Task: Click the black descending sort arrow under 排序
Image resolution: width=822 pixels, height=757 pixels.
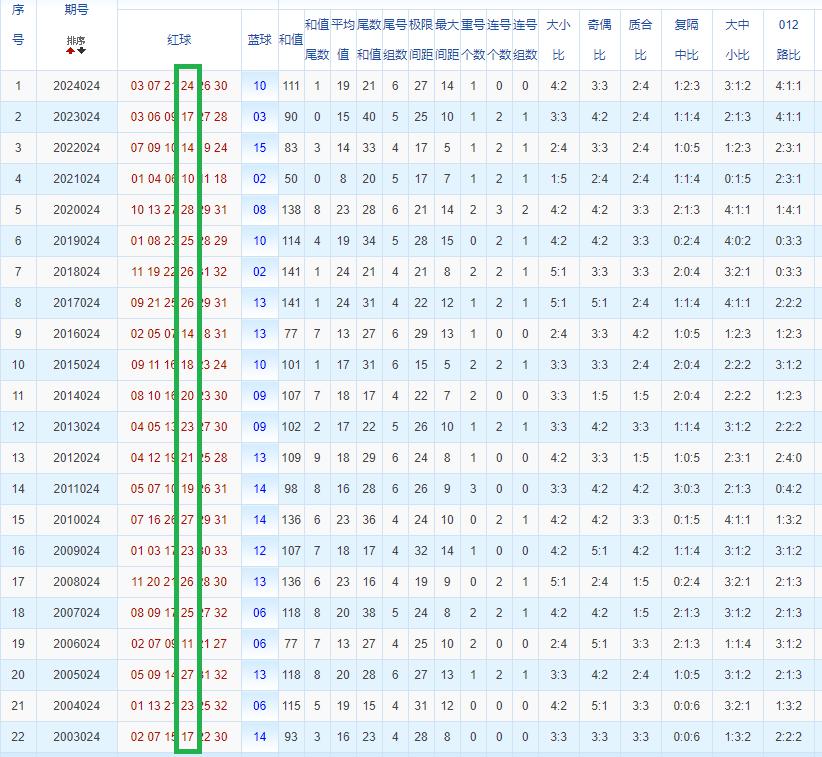Action: [81, 50]
